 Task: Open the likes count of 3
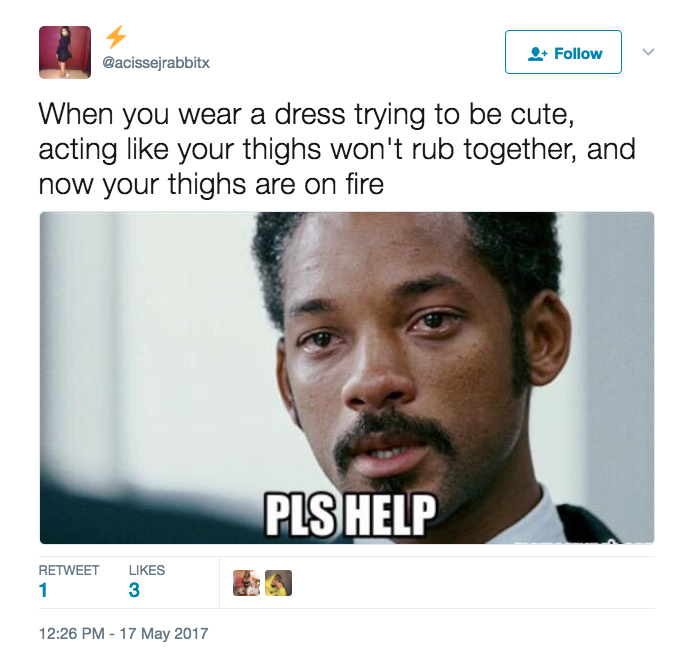134,590
